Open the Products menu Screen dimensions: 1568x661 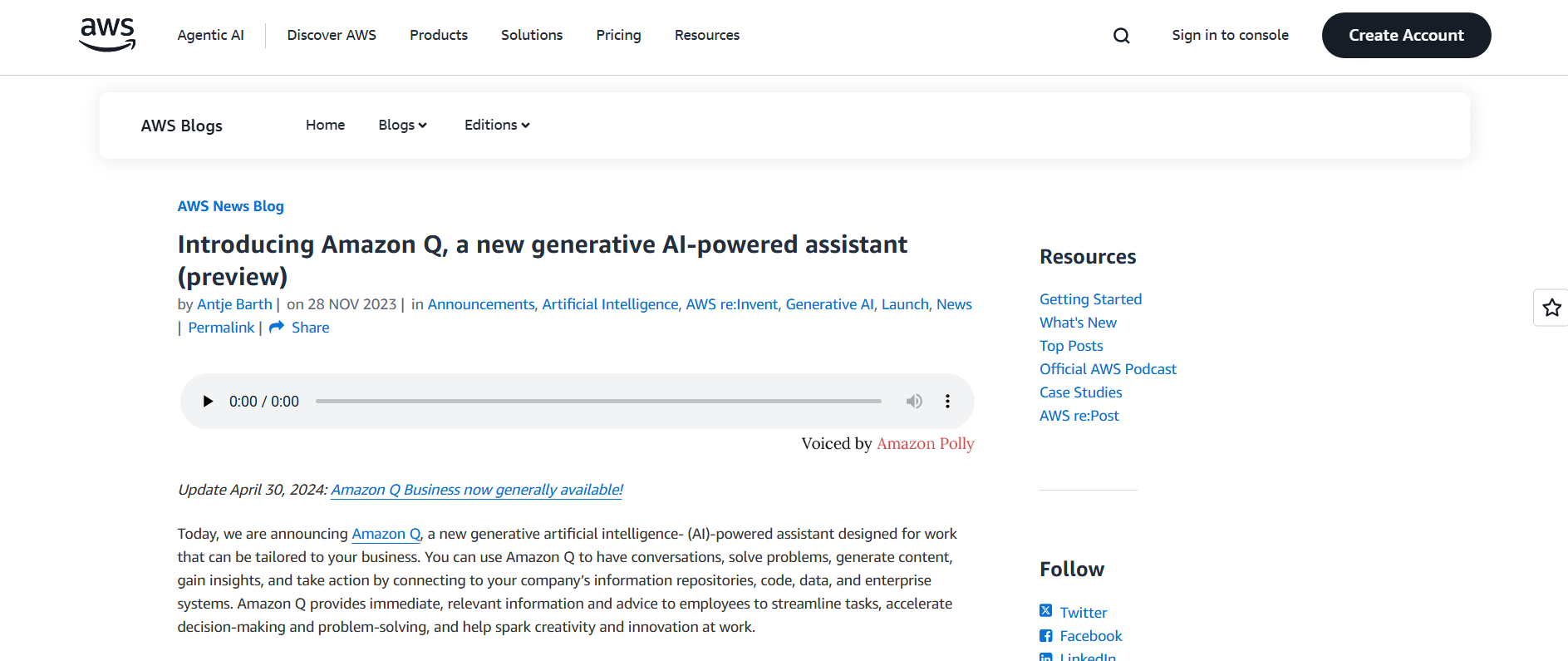[x=438, y=35]
